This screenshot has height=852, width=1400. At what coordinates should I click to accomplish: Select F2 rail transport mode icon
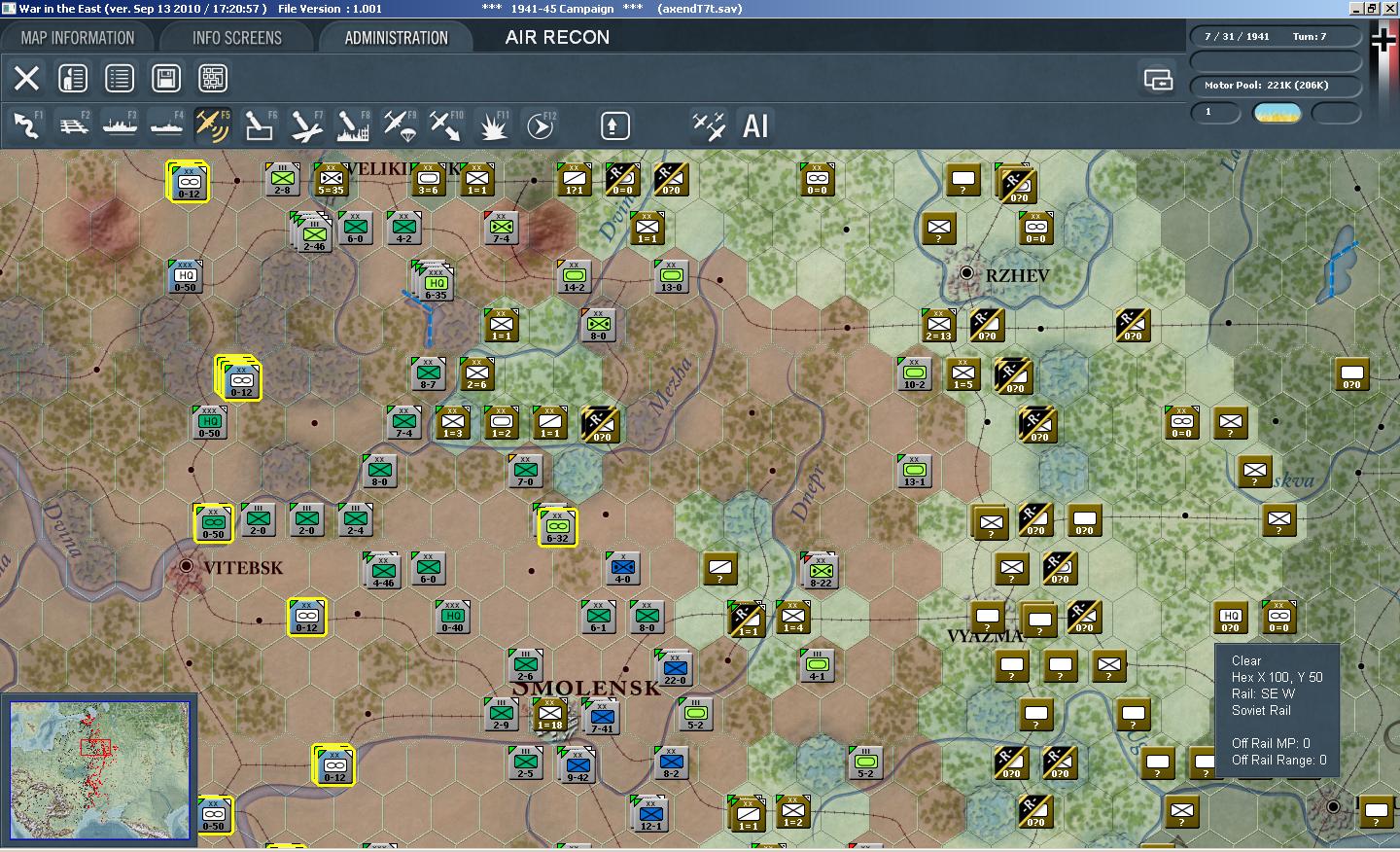74,125
